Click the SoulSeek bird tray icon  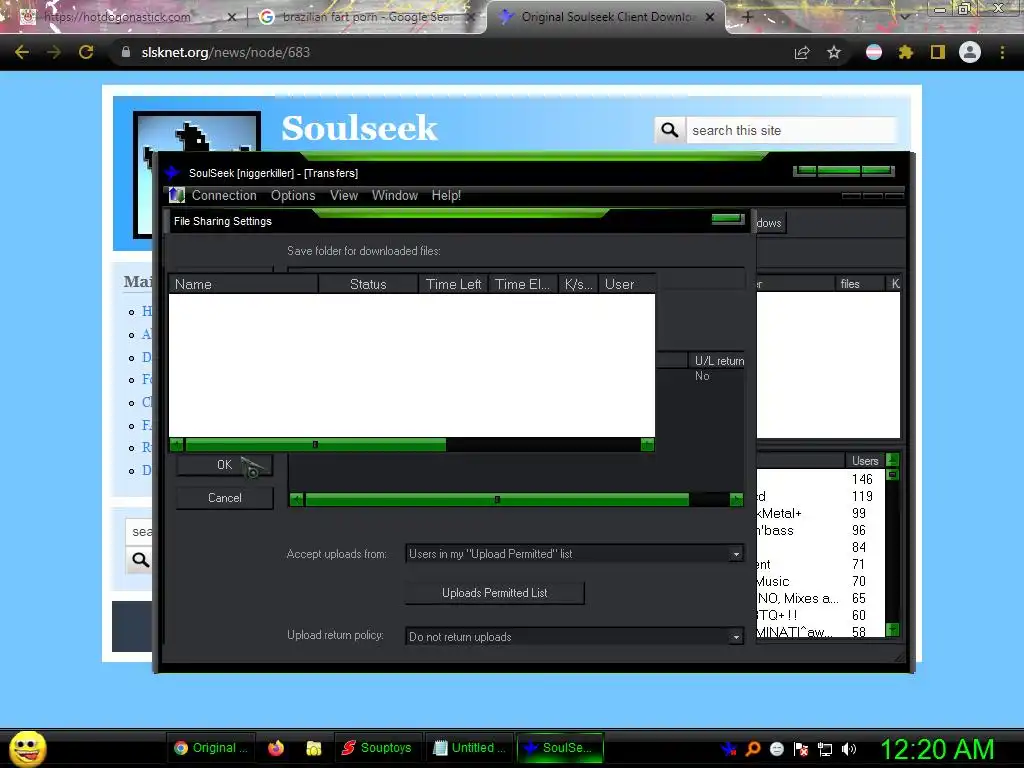(x=729, y=749)
